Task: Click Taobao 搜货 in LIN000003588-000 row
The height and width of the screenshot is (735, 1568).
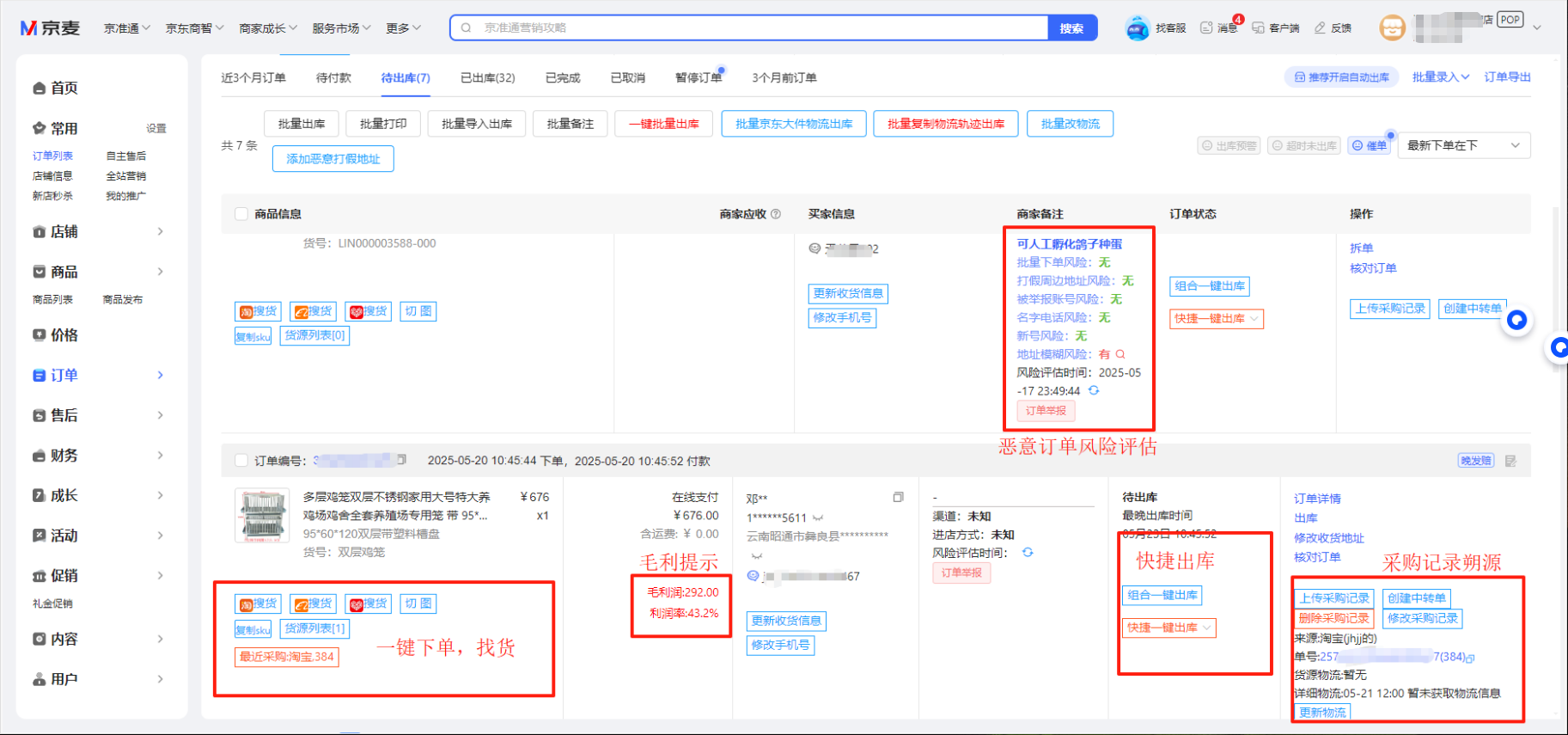Action: click(258, 311)
